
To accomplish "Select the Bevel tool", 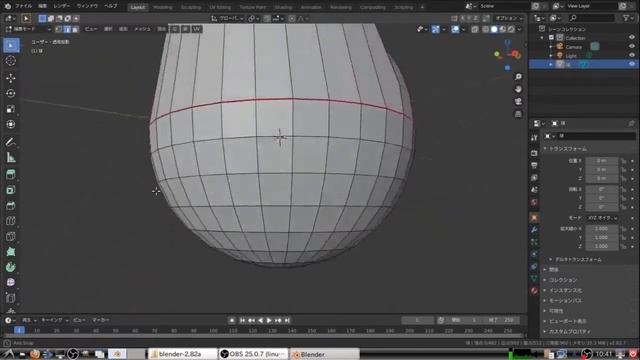I will tap(11, 206).
